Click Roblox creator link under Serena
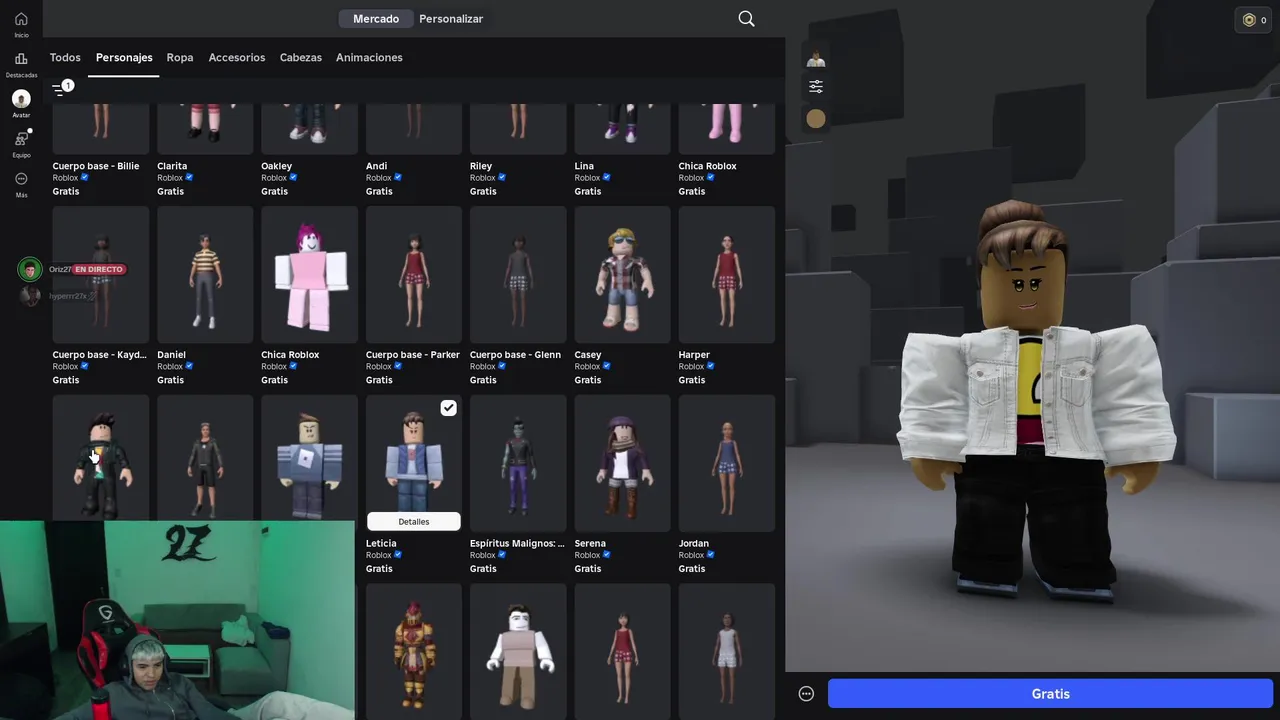 587,555
